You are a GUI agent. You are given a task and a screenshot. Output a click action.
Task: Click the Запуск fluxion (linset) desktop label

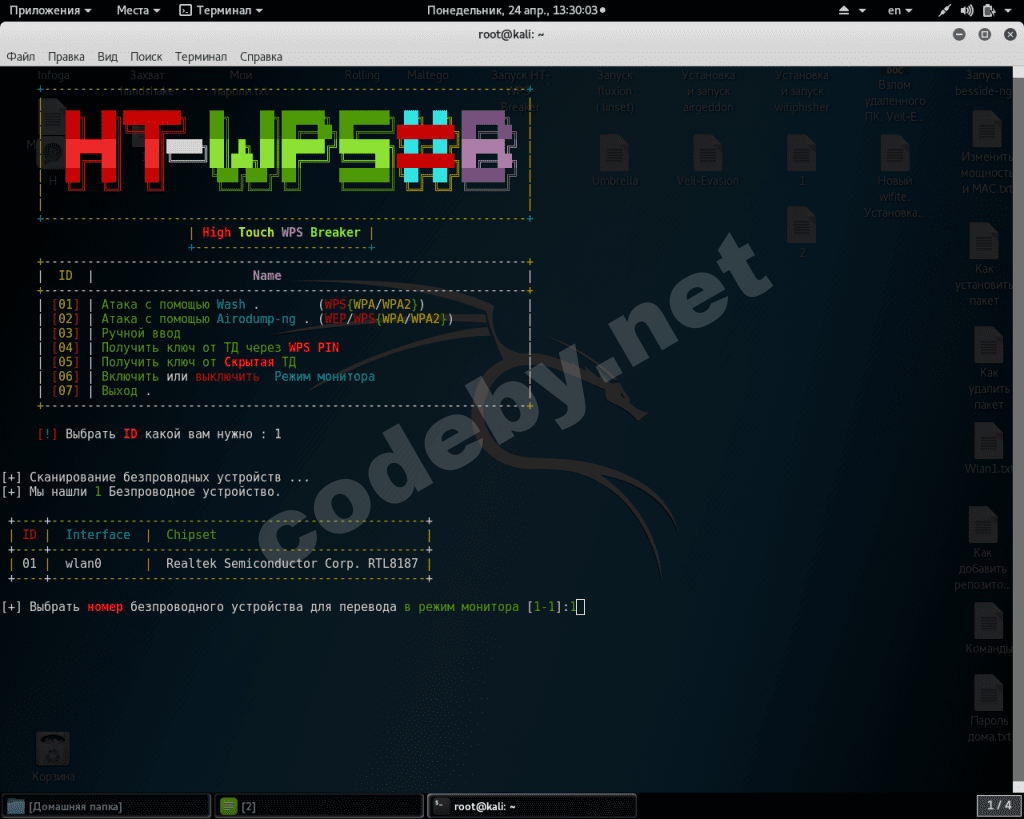click(615, 91)
